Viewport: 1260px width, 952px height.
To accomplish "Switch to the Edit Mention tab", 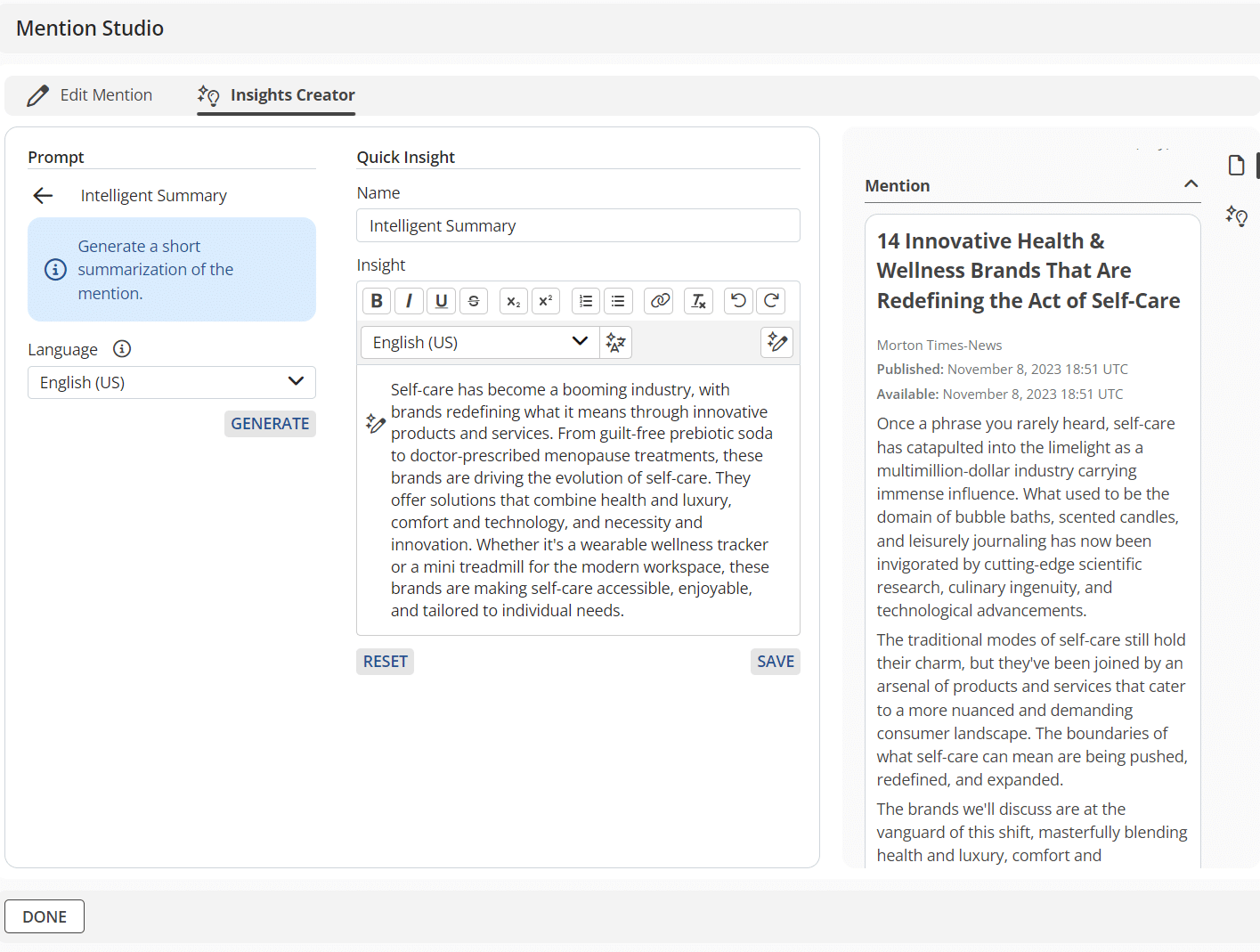I will pyautogui.click(x=90, y=95).
